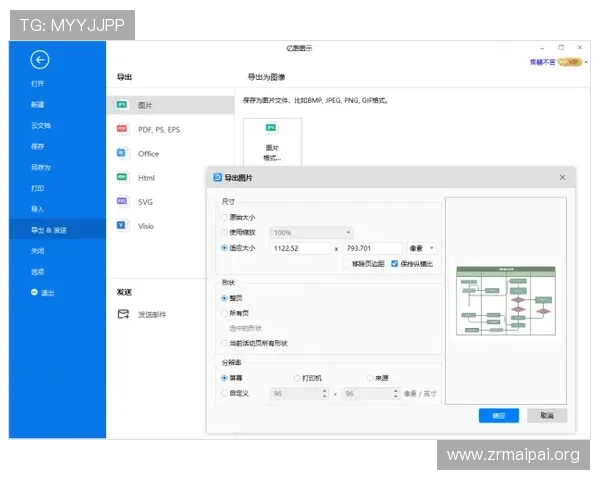Toggle the 保持纵横比 checkbox
The width and height of the screenshot is (600, 480).
pyautogui.click(x=395, y=264)
